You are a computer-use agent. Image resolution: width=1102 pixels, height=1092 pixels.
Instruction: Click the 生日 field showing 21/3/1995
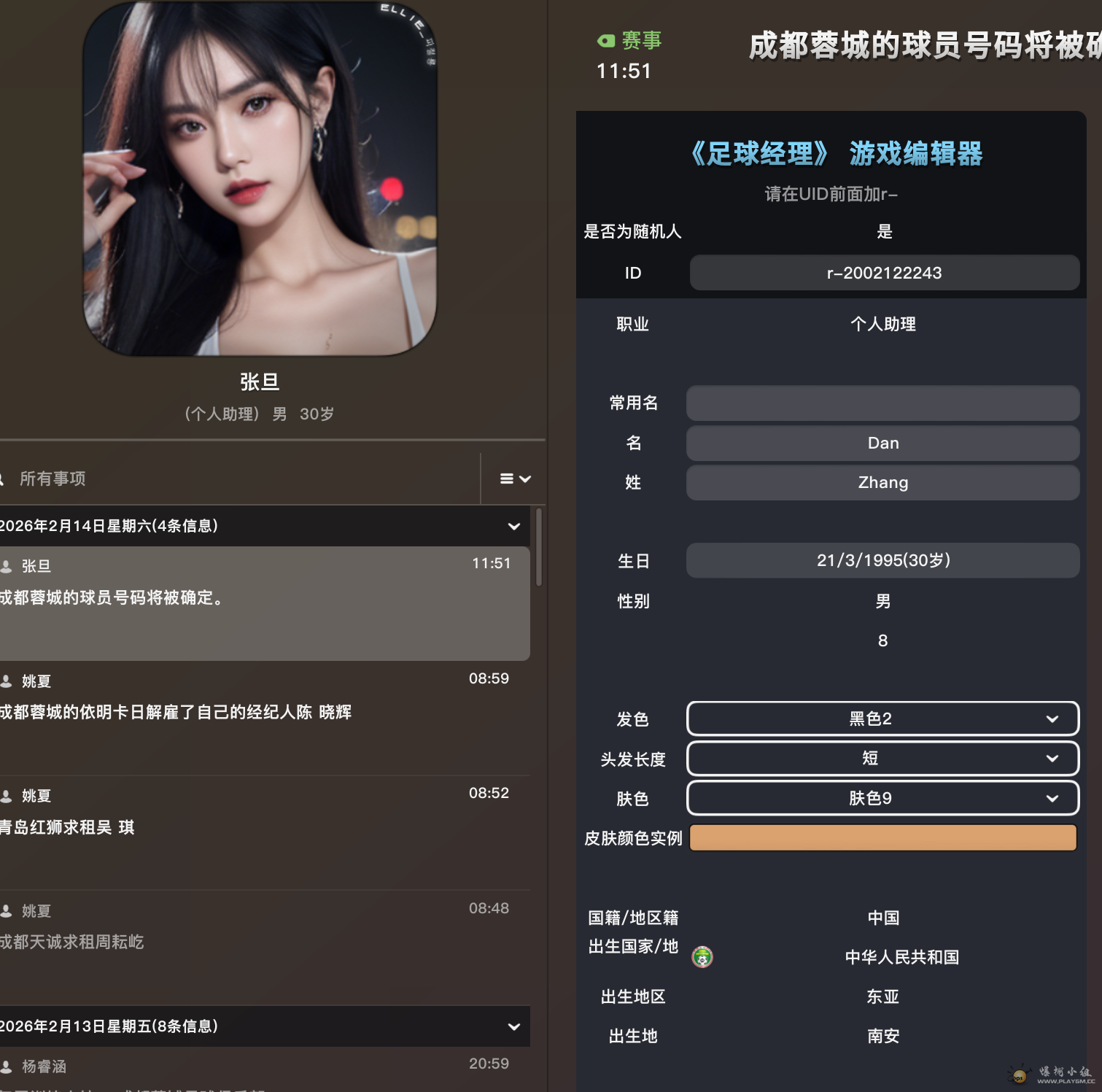coord(883,560)
